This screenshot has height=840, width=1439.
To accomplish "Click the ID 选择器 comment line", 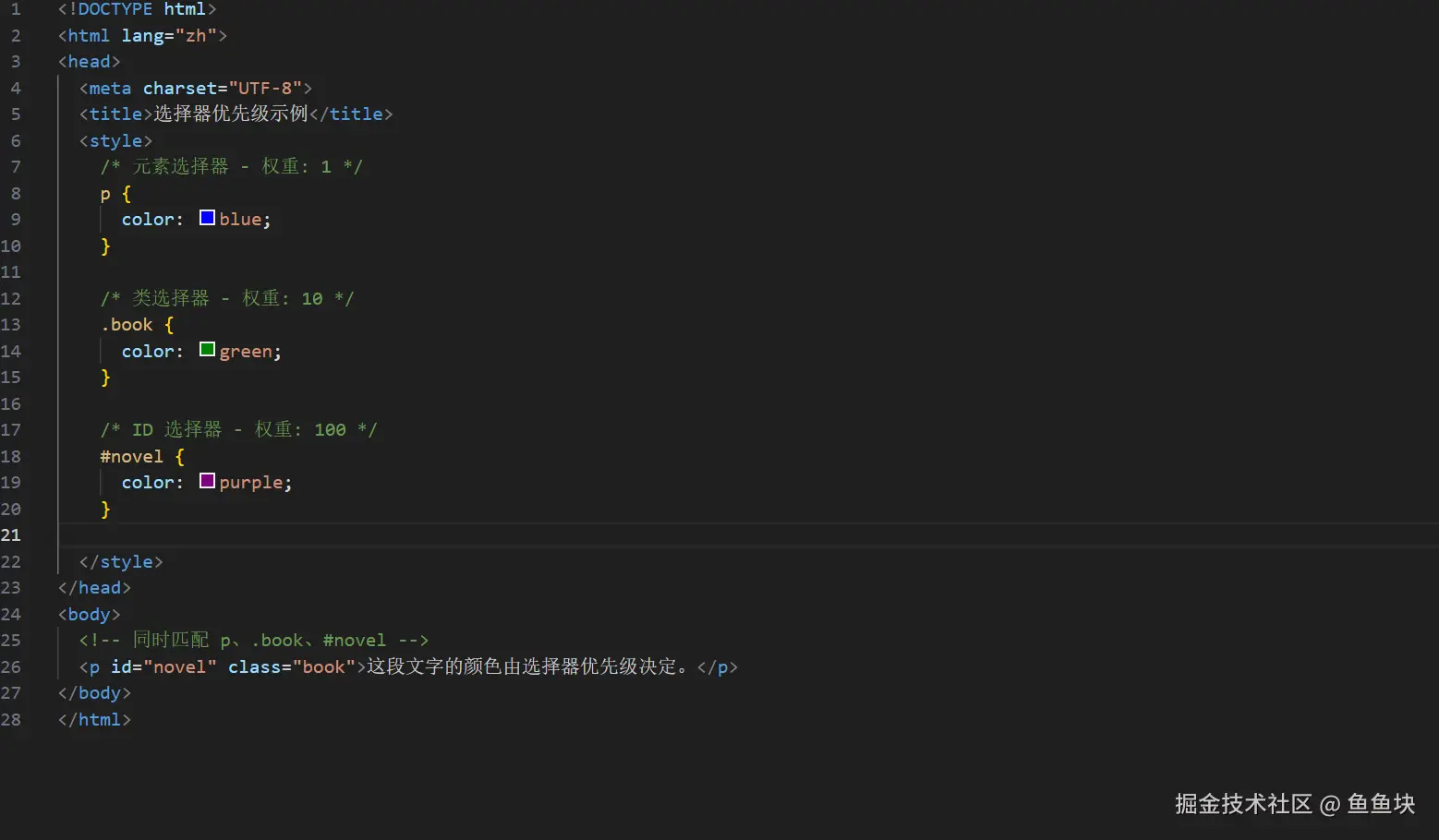I will (238, 430).
